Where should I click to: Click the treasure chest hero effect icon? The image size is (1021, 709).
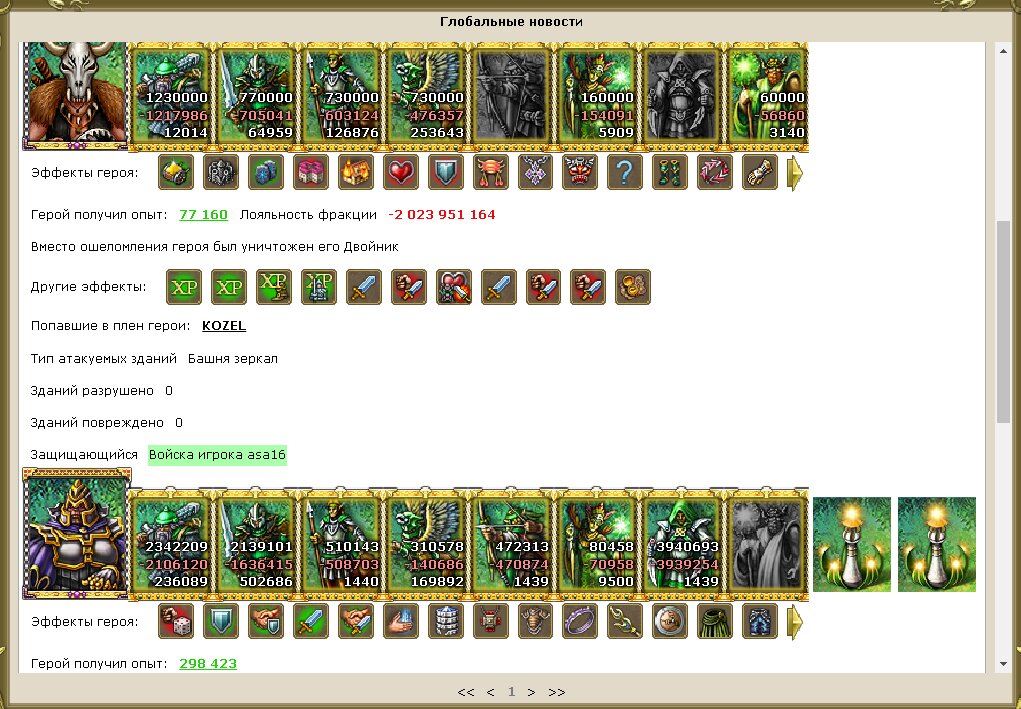coord(356,173)
